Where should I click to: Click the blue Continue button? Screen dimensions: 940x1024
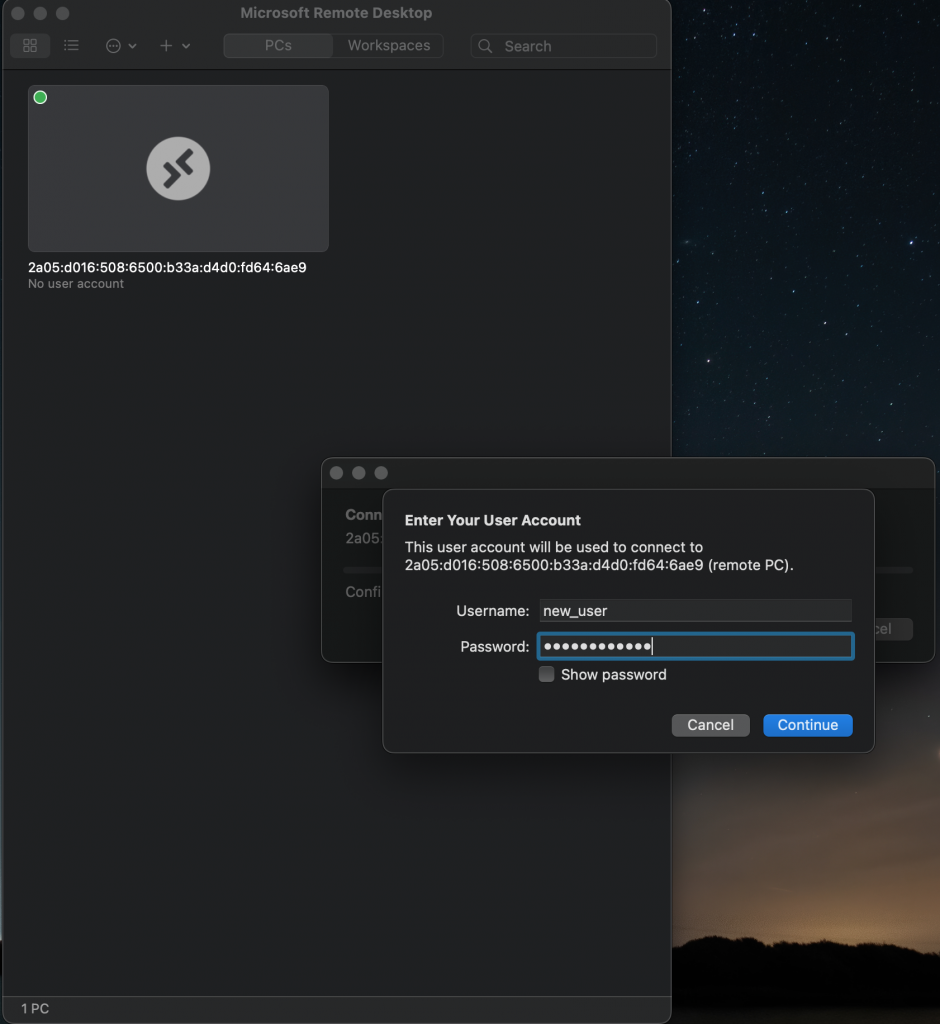pyautogui.click(x=807, y=725)
